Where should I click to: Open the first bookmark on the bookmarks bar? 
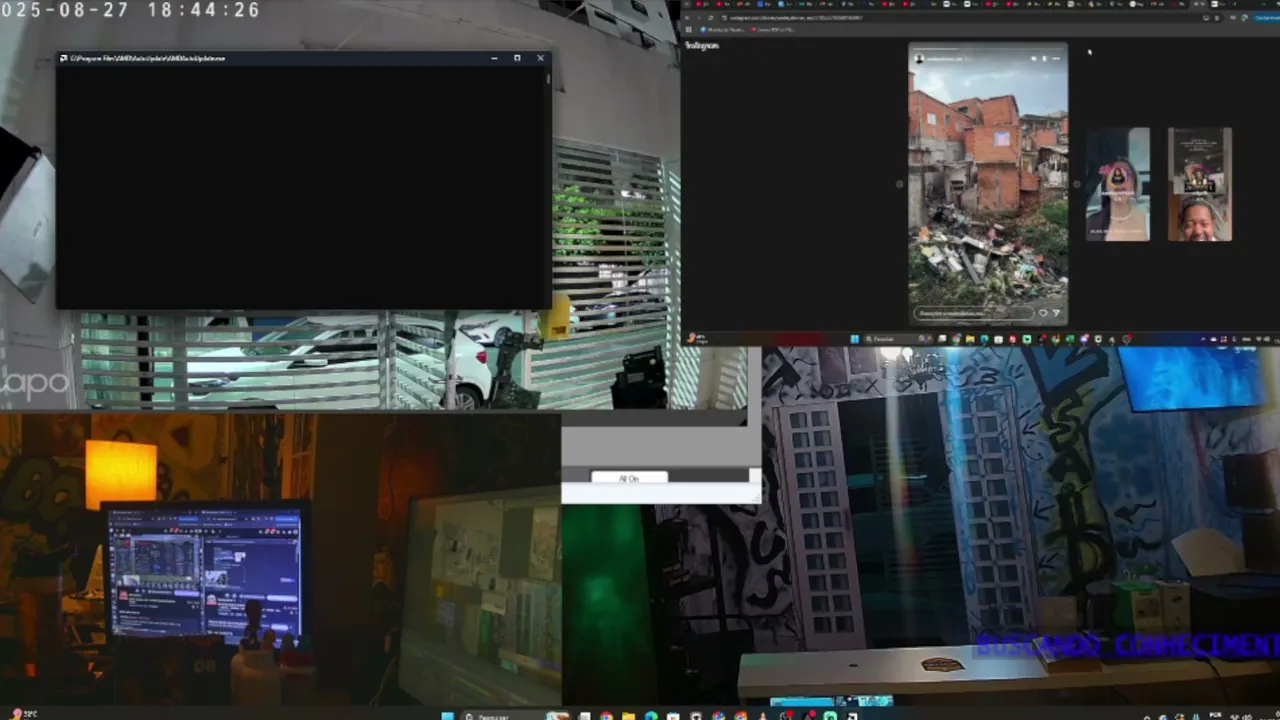[x=722, y=29]
